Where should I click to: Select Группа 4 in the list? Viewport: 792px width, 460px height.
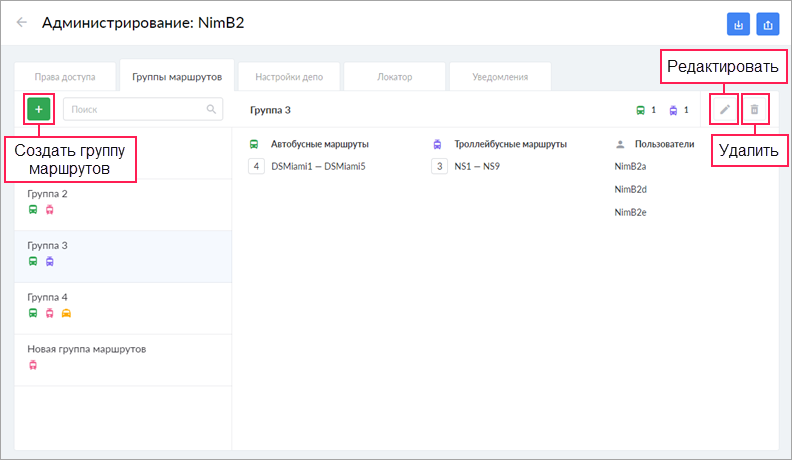point(122,304)
